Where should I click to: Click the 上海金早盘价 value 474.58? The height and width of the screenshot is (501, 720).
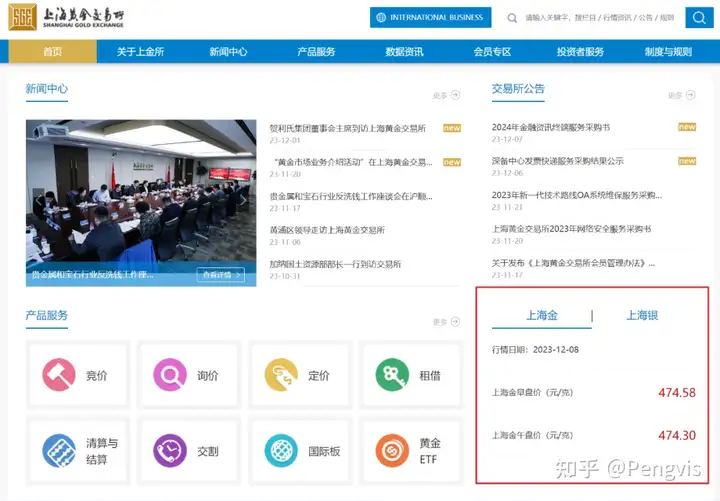point(677,393)
